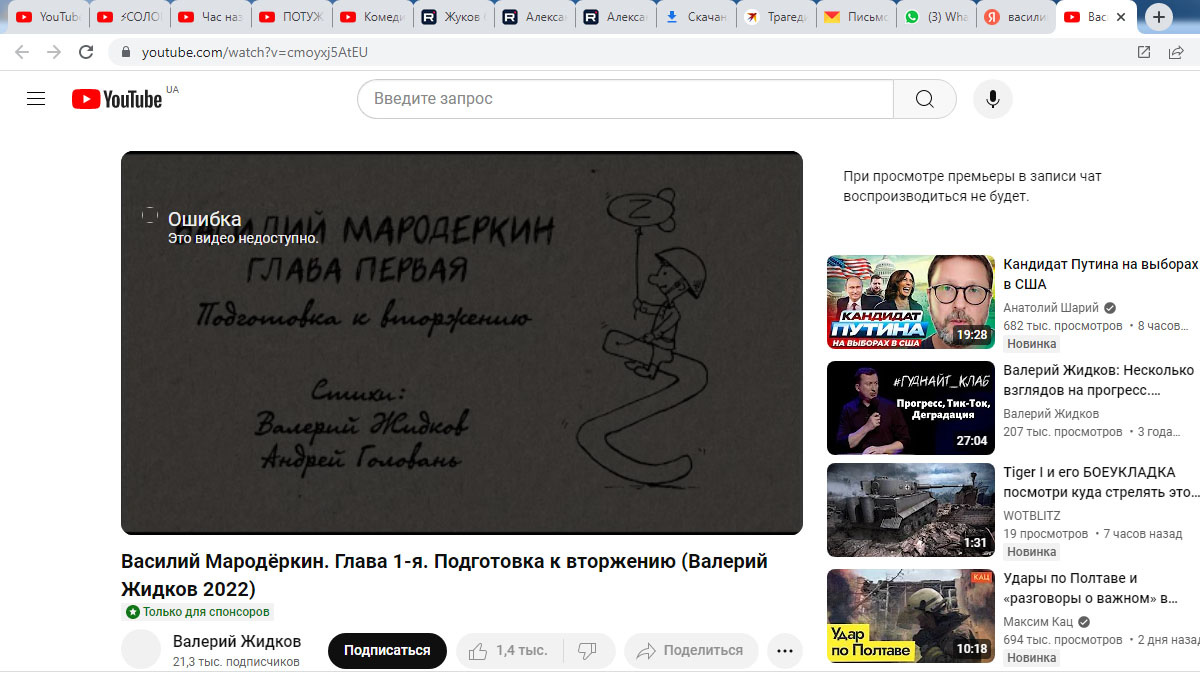Click the "Поделиться" share button
1200x675 pixels.
[692, 651]
